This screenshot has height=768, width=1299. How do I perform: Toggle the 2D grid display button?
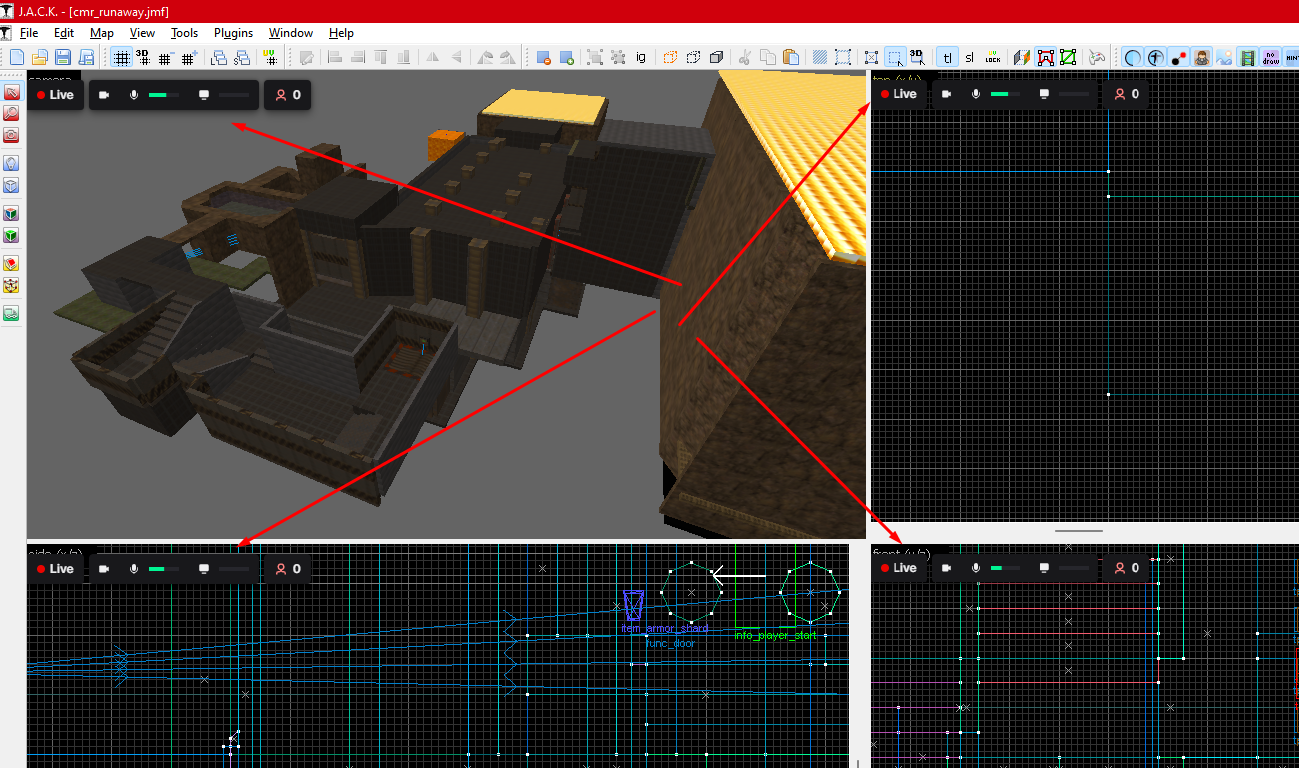pyautogui.click(x=121, y=57)
